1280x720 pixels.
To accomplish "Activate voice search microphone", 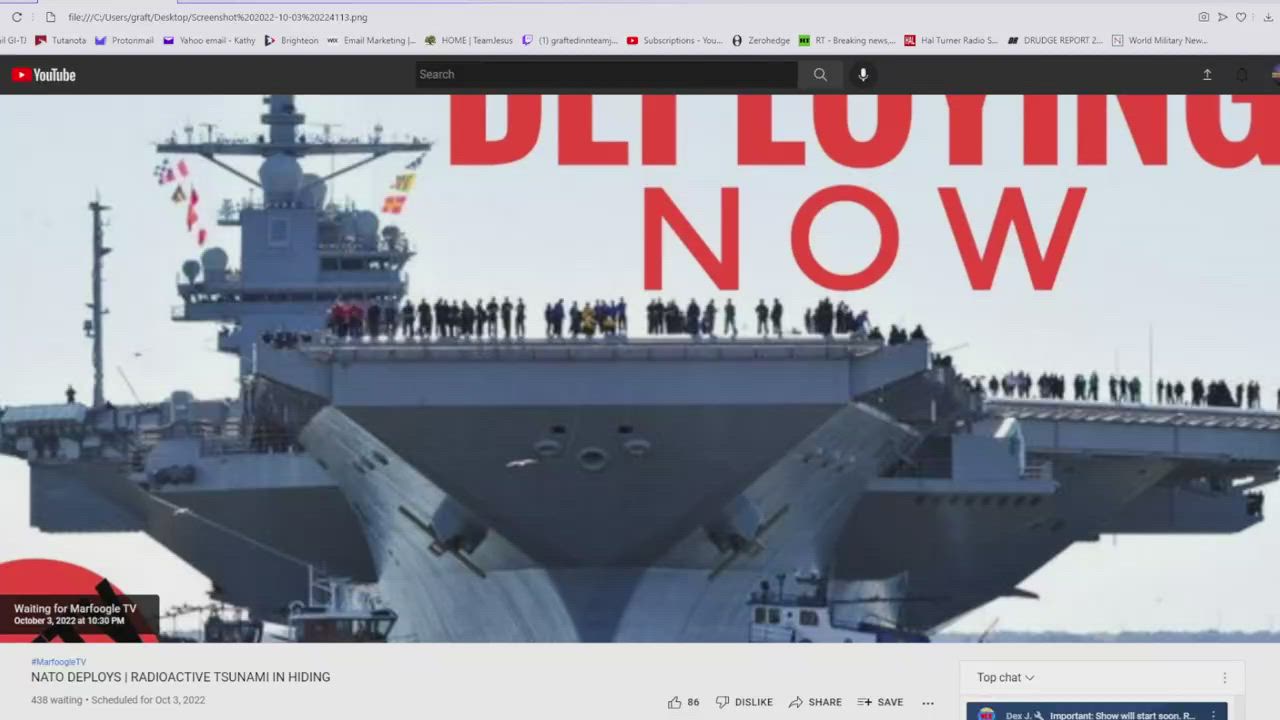I will 863,75.
